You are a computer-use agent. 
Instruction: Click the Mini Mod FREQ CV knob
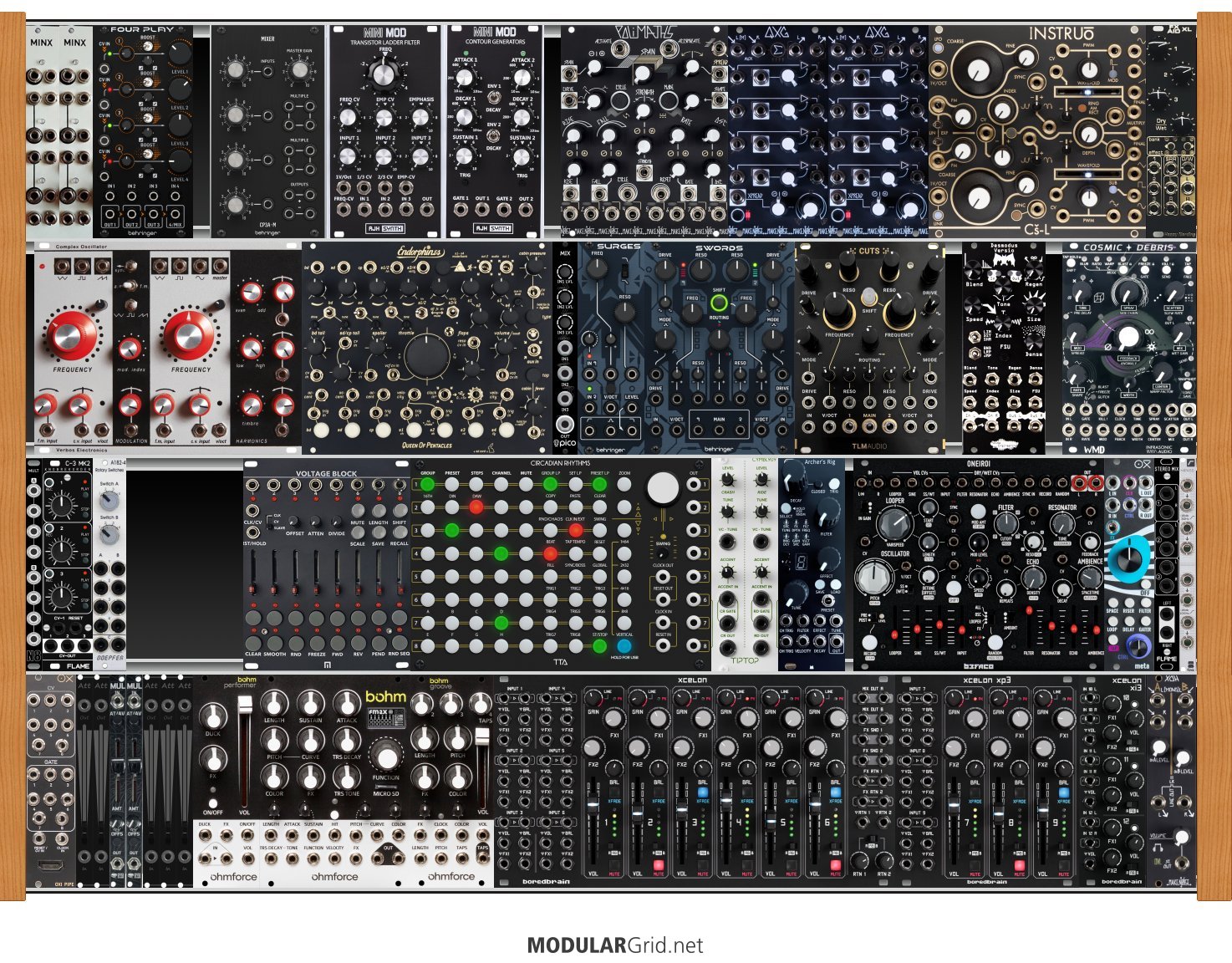[349, 117]
